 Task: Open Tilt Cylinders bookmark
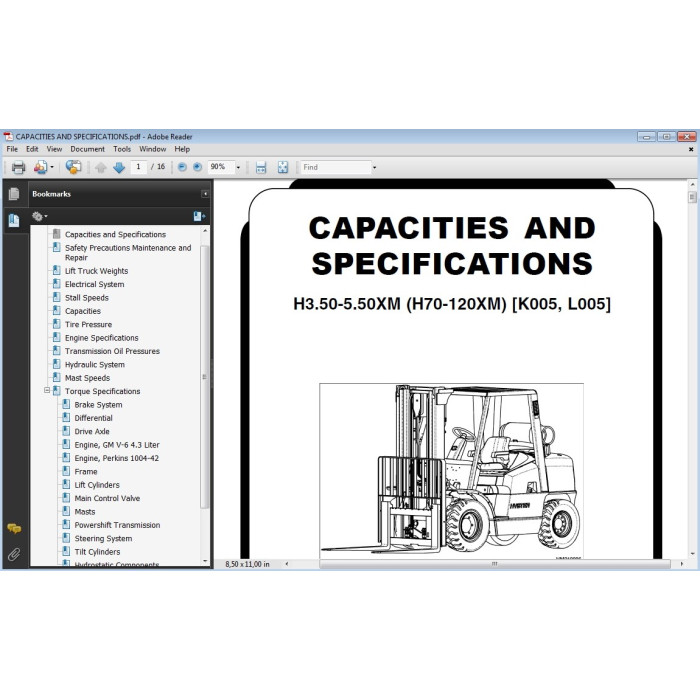[x=97, y=552]
